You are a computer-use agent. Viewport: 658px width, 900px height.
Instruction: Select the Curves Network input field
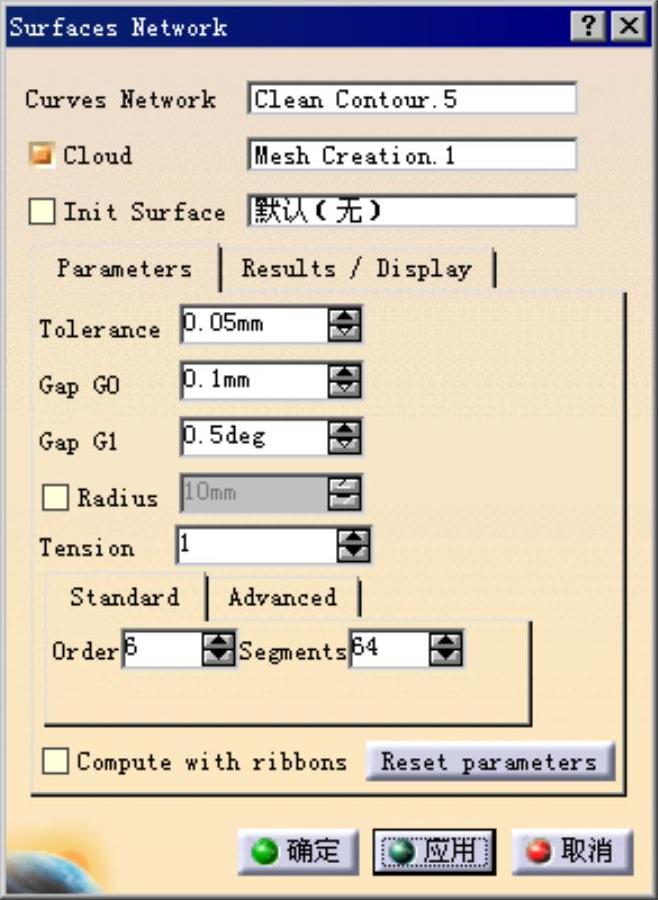(x=412, y=99)
